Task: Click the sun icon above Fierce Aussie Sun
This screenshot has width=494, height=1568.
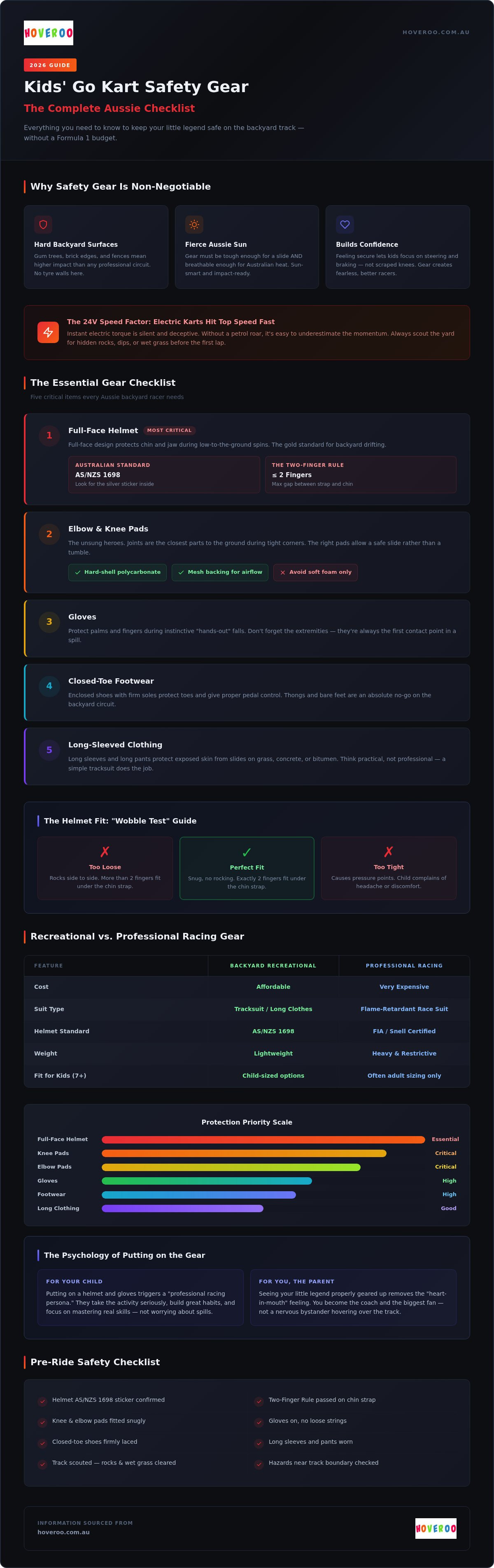Action: (x=194, y=225)
